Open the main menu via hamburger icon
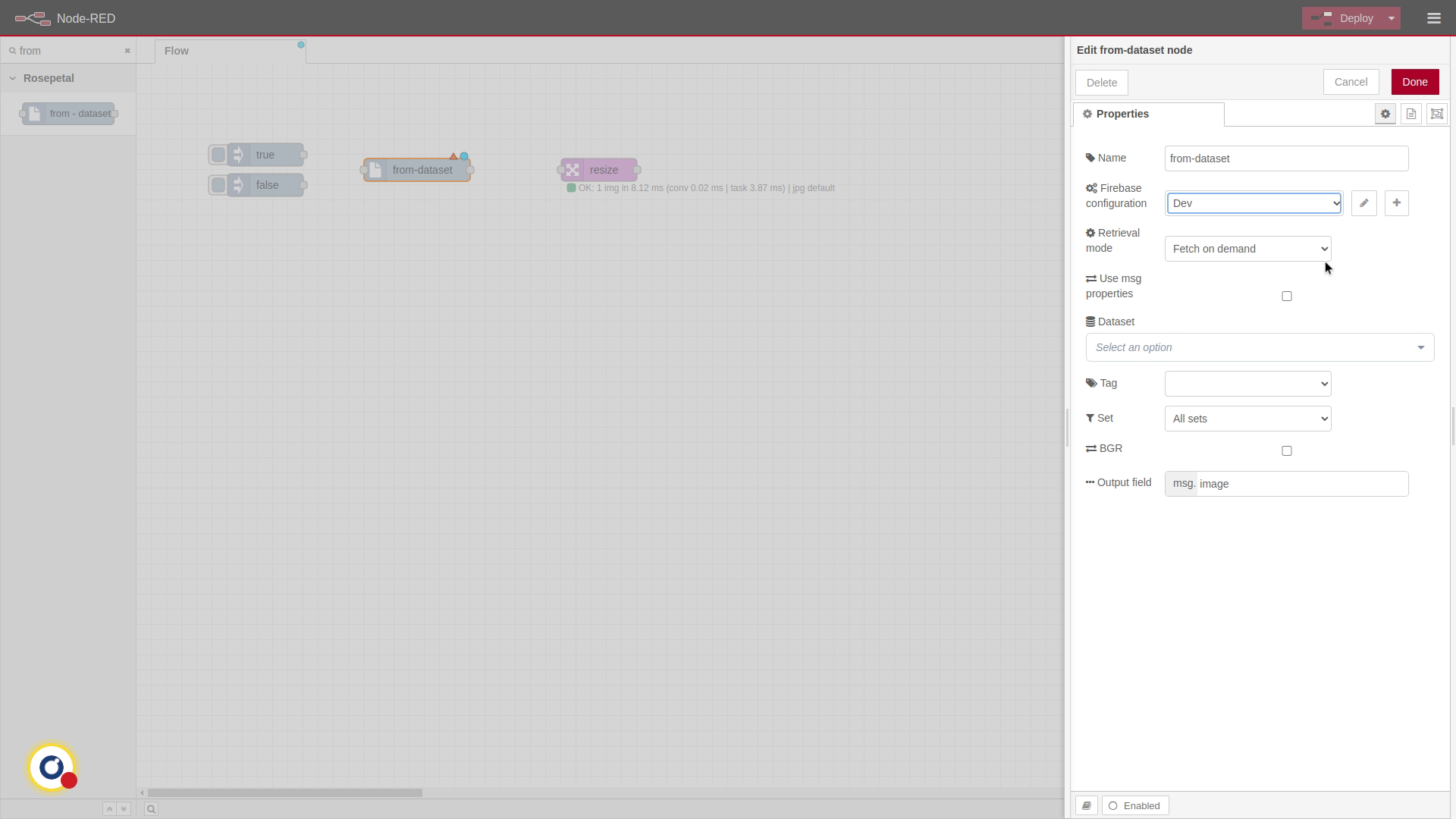 click(x=1433, y=18)
